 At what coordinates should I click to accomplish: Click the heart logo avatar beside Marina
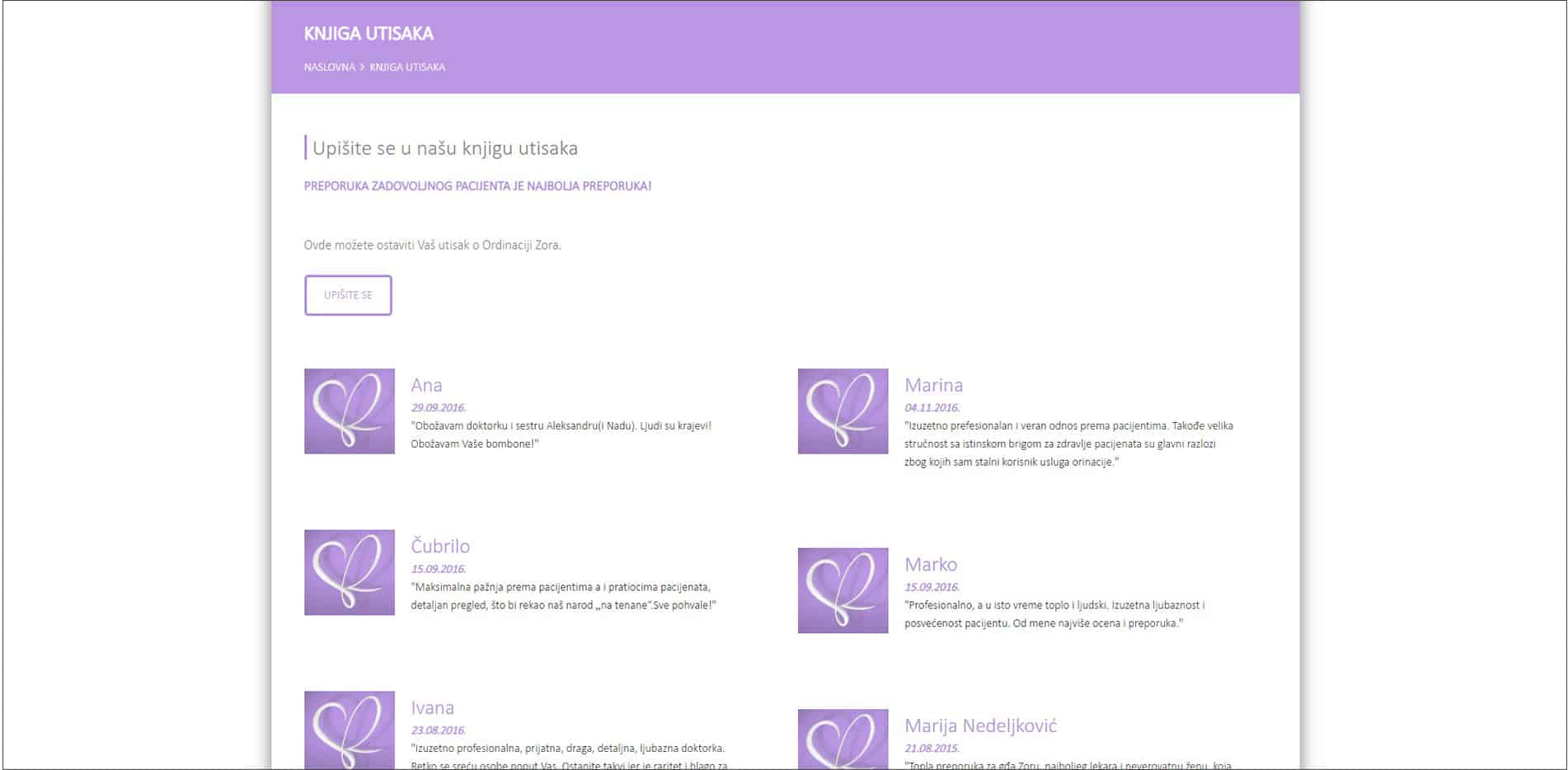pos(843,411)
